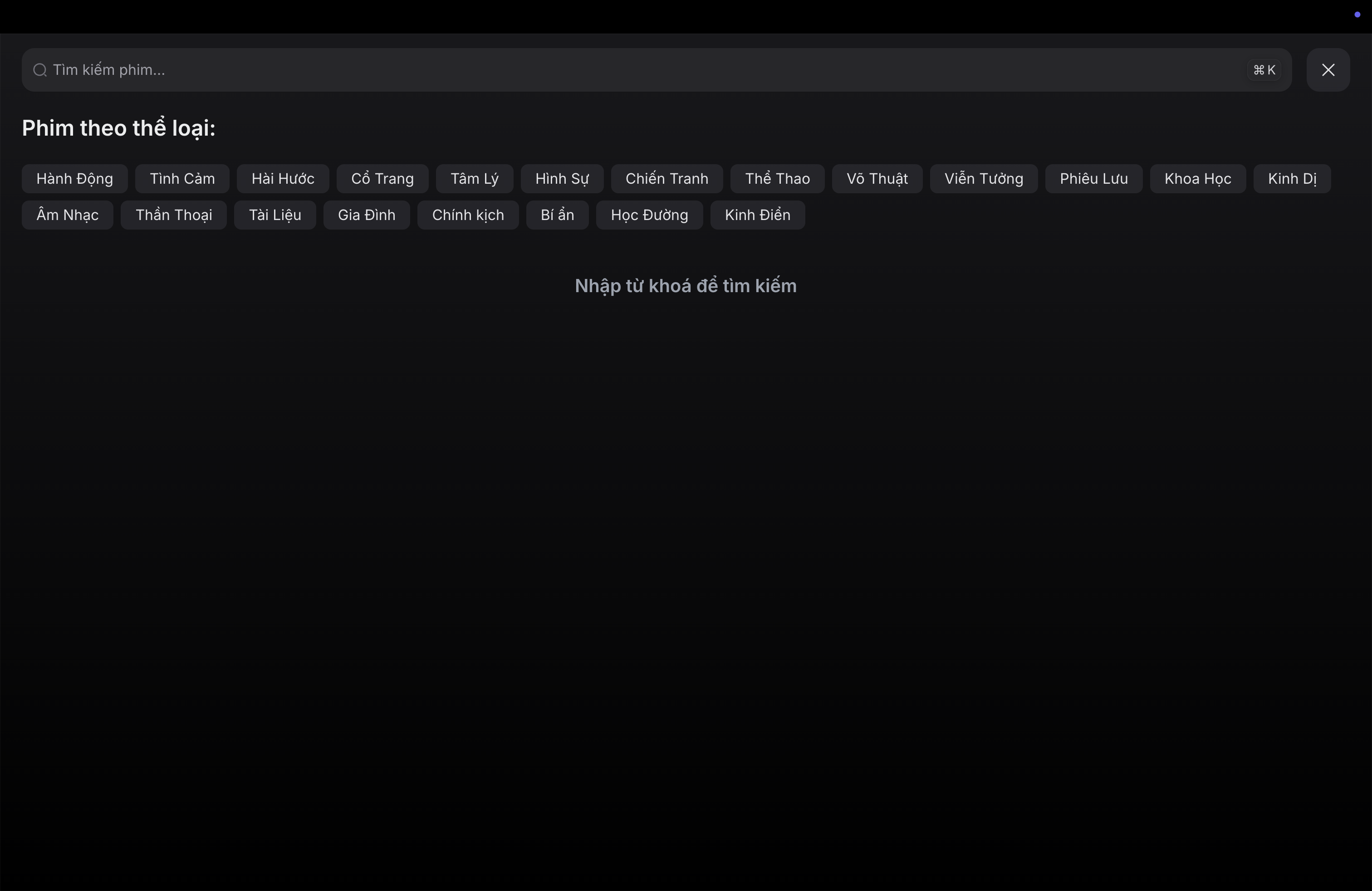
Task: Click the search magnifier icon
Action: click(x=40, y=70)
